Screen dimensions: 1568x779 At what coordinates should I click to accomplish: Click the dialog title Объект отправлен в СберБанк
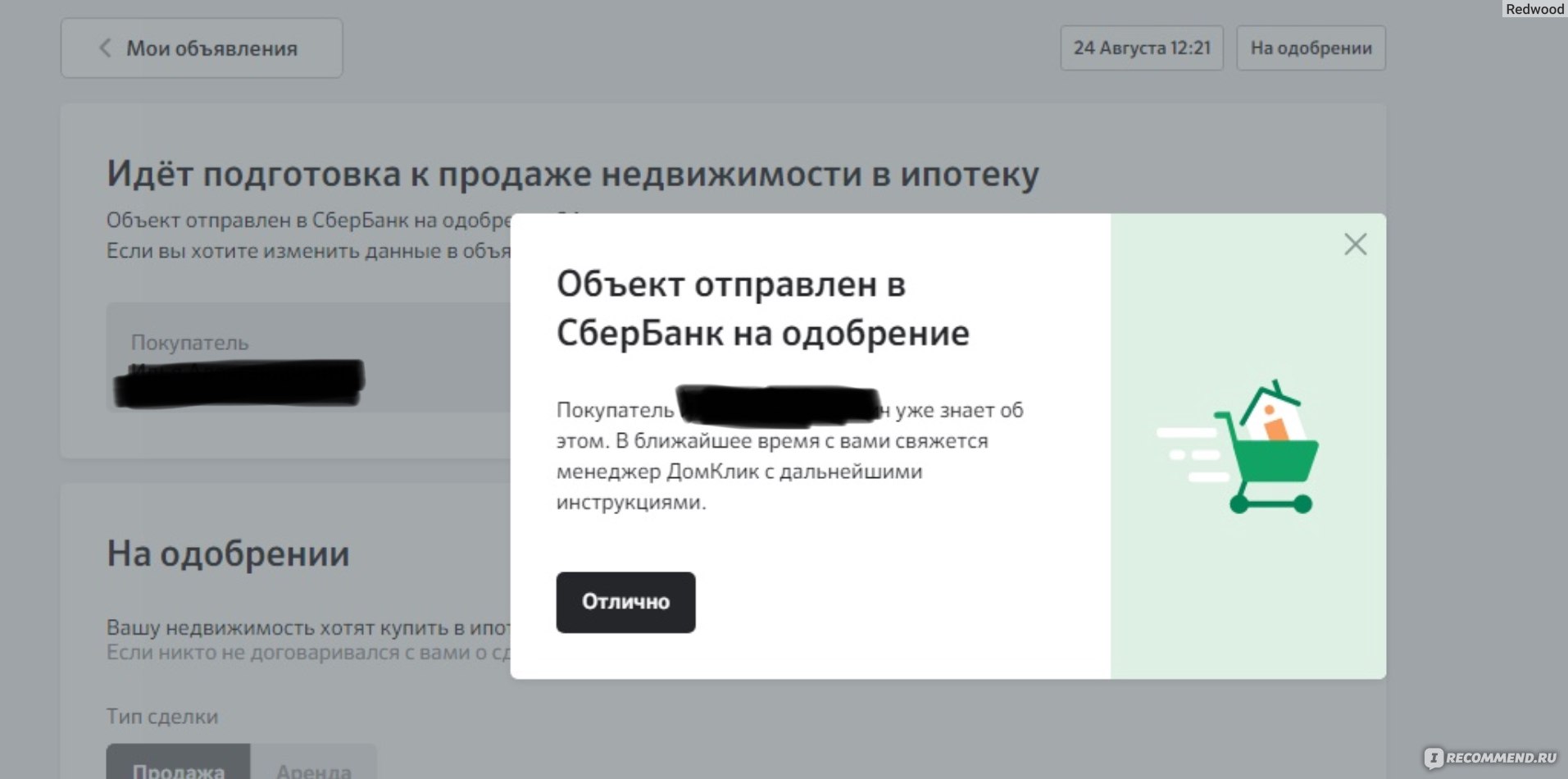[x=762, y=308]
